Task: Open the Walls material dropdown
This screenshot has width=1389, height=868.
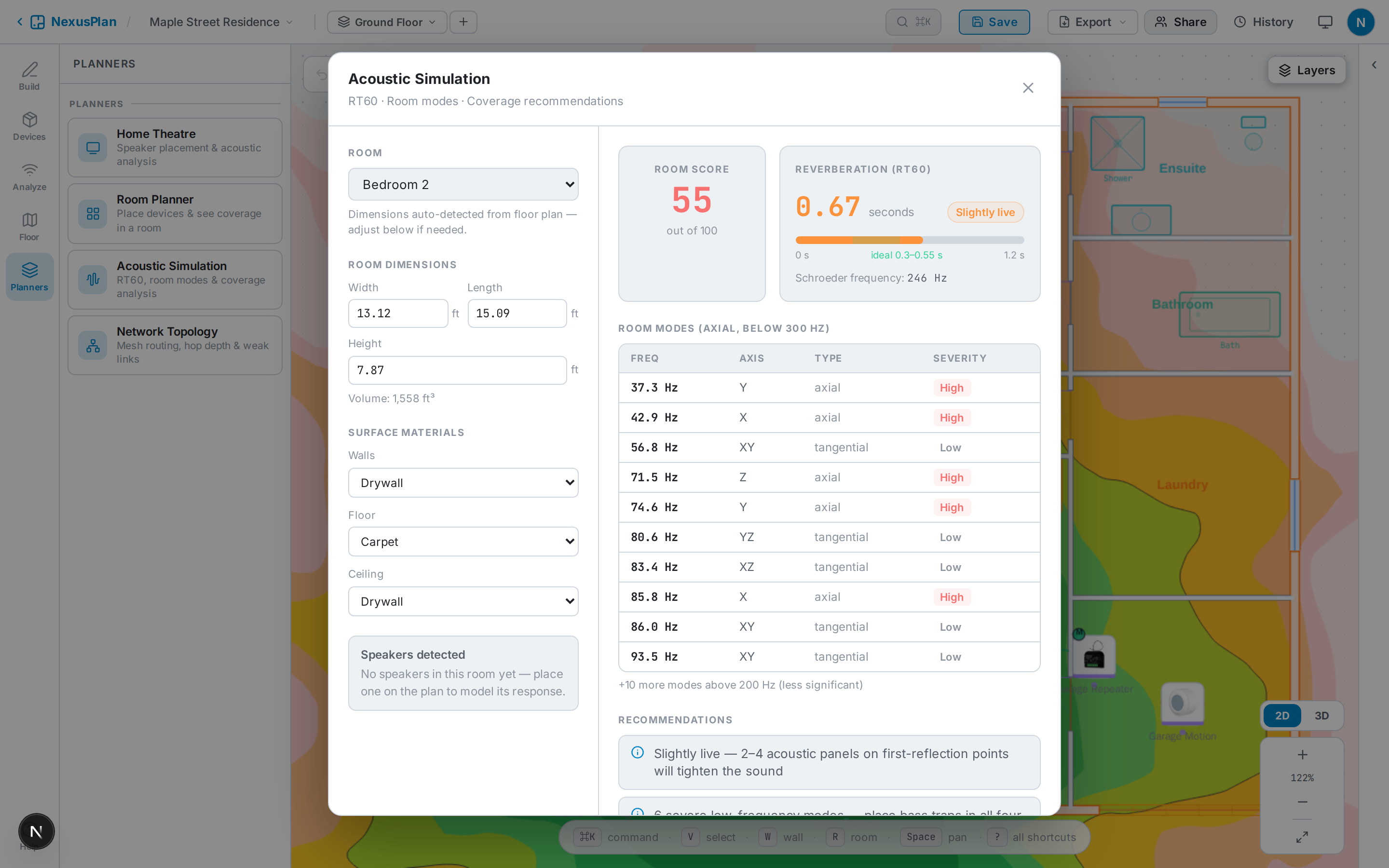Action: (463, 483)
